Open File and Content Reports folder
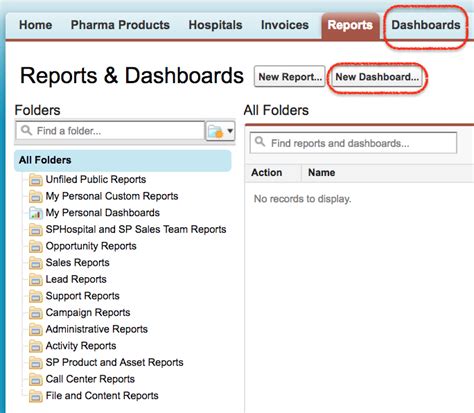Screen dimensions: 474x413 (x=102, y=396)
